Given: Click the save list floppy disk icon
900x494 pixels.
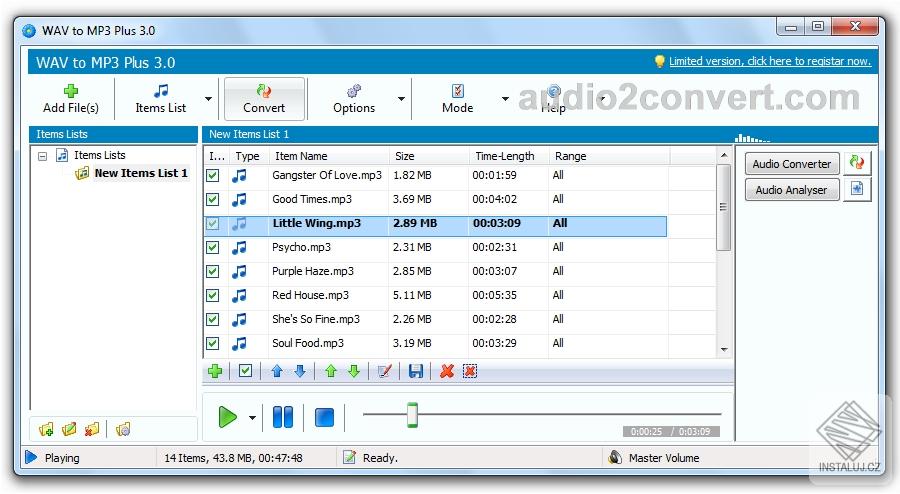Looking at the screenshot, I should [x=416, y=371].
